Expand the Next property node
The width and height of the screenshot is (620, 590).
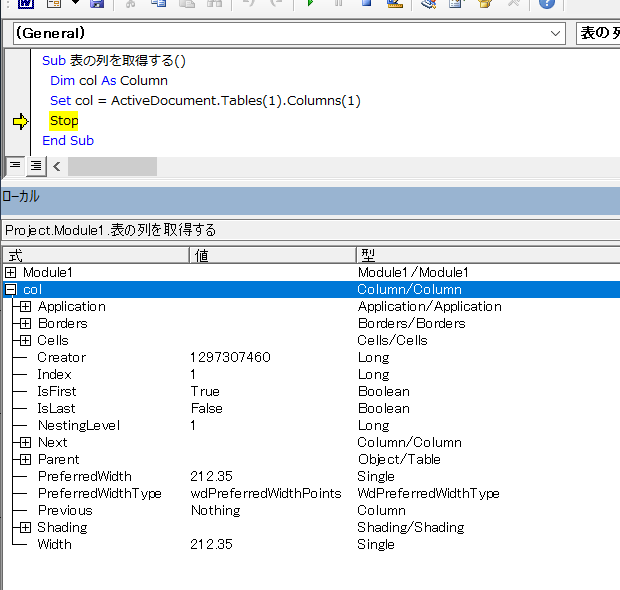click(25, 442)
